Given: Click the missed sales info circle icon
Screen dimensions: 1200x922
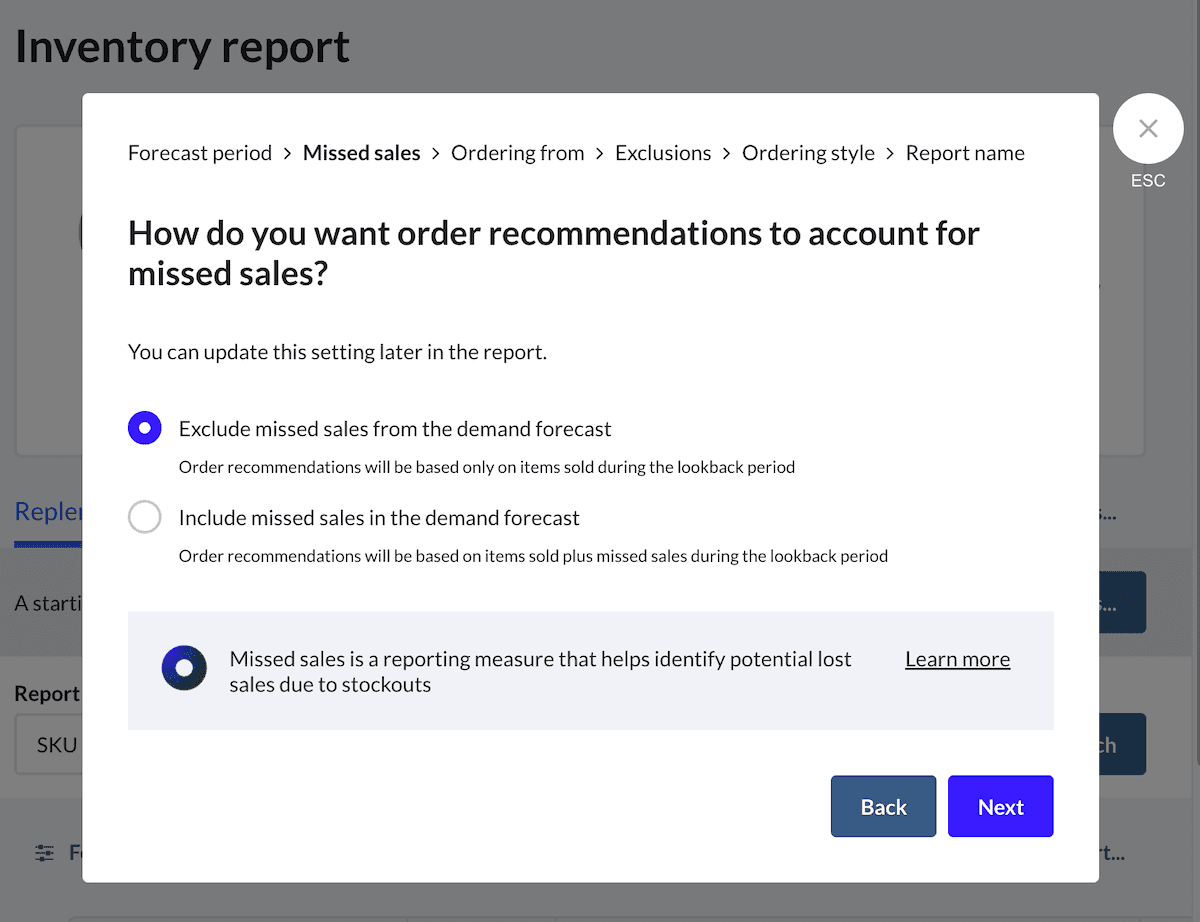Looking at the screenshot, I should coord(184,667).
